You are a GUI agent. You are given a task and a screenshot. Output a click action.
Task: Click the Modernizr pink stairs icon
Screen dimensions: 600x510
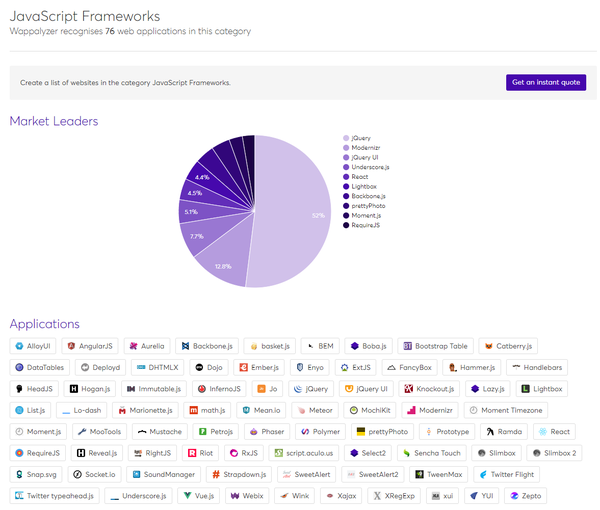pos(411,410)
